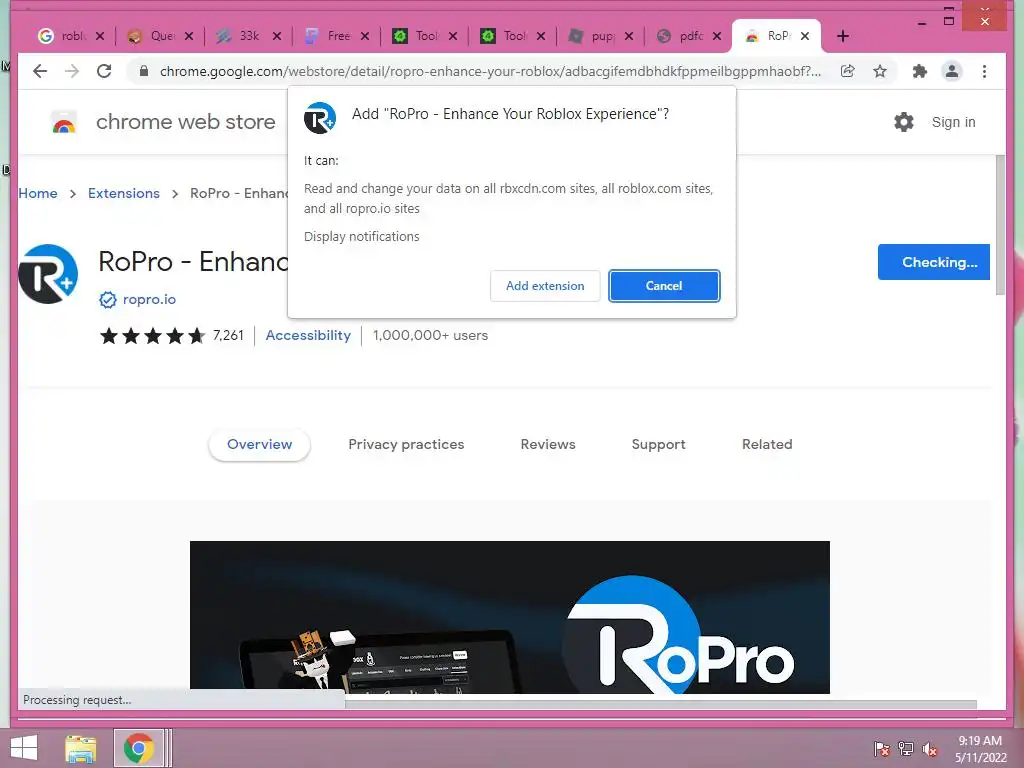Click the Chrome taskbar icon
Image resolution: width=1024 pixels, height=768 pixels.
point(138,748)
